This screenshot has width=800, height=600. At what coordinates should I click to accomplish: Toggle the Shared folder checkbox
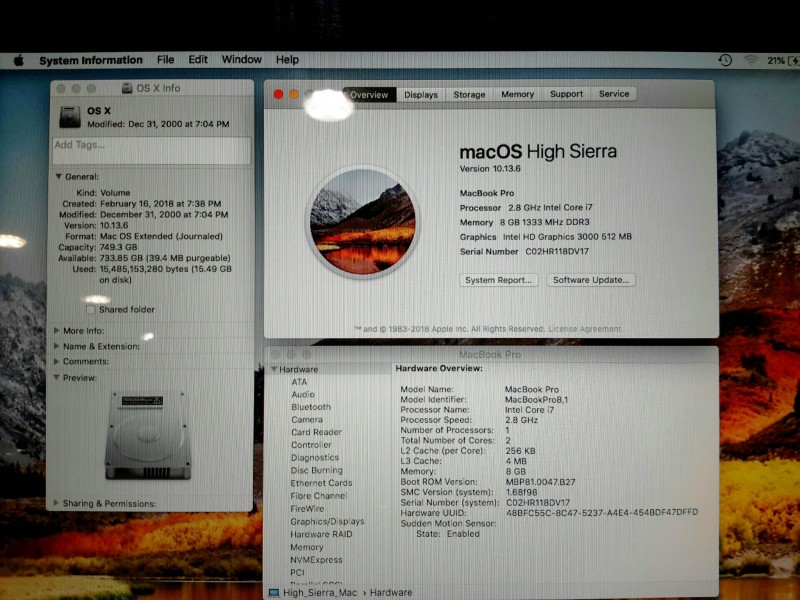point(90,310)
